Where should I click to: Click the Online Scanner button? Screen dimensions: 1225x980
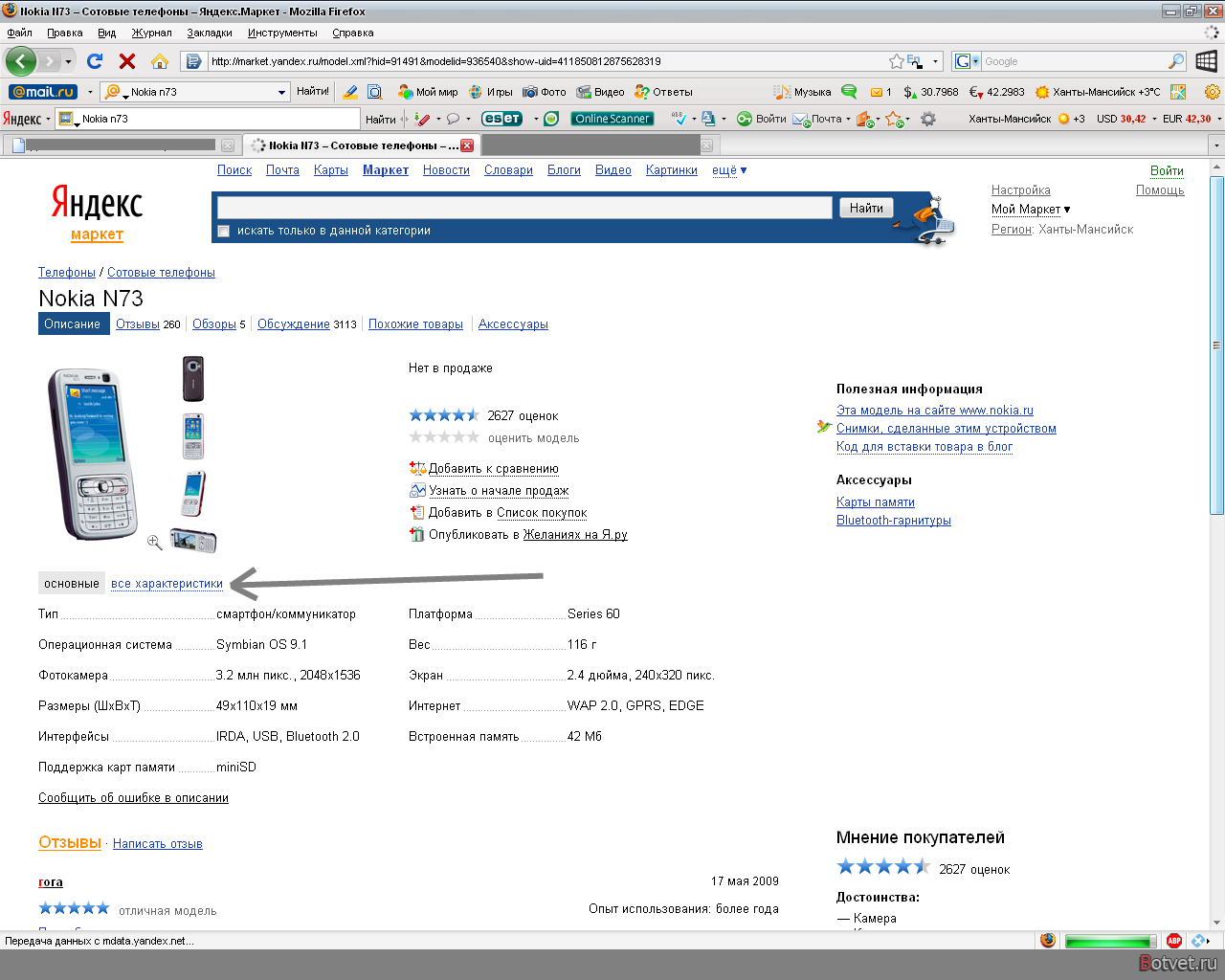tap(612, 119)
